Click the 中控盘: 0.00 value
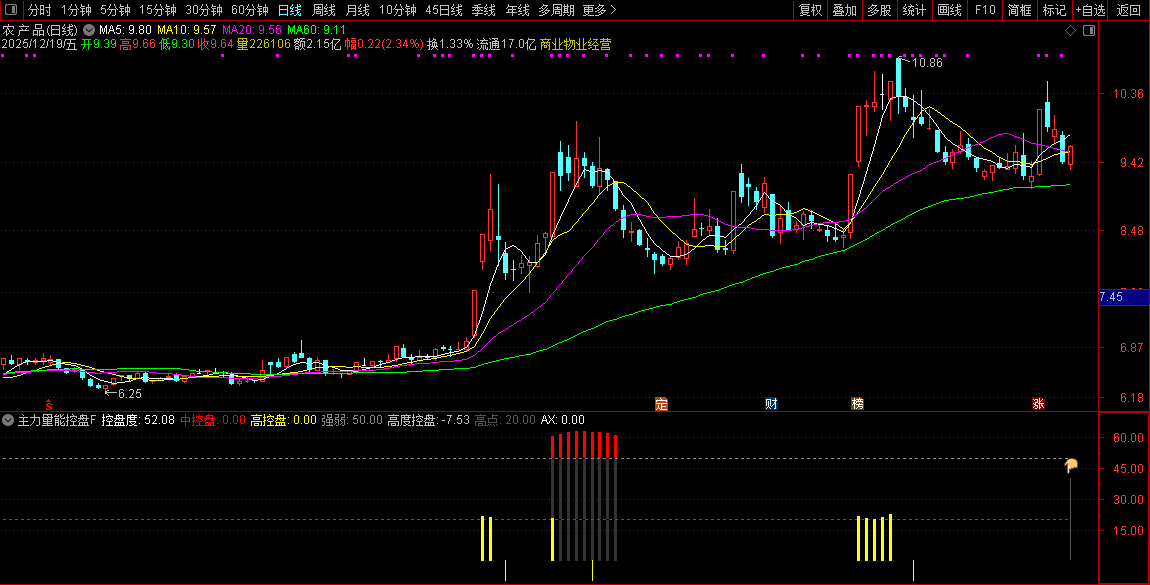1150x585 pixels. click(213, 420)
